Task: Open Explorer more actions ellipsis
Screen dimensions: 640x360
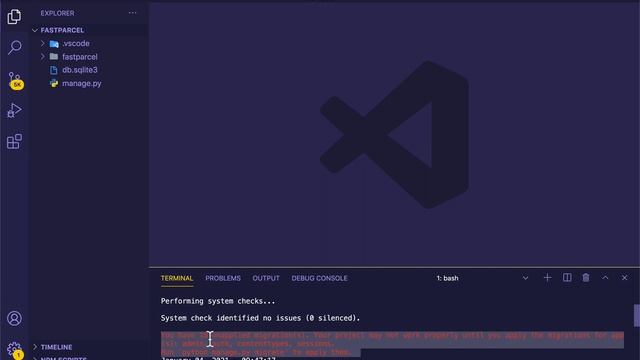Action: click(x=133, y=13)
